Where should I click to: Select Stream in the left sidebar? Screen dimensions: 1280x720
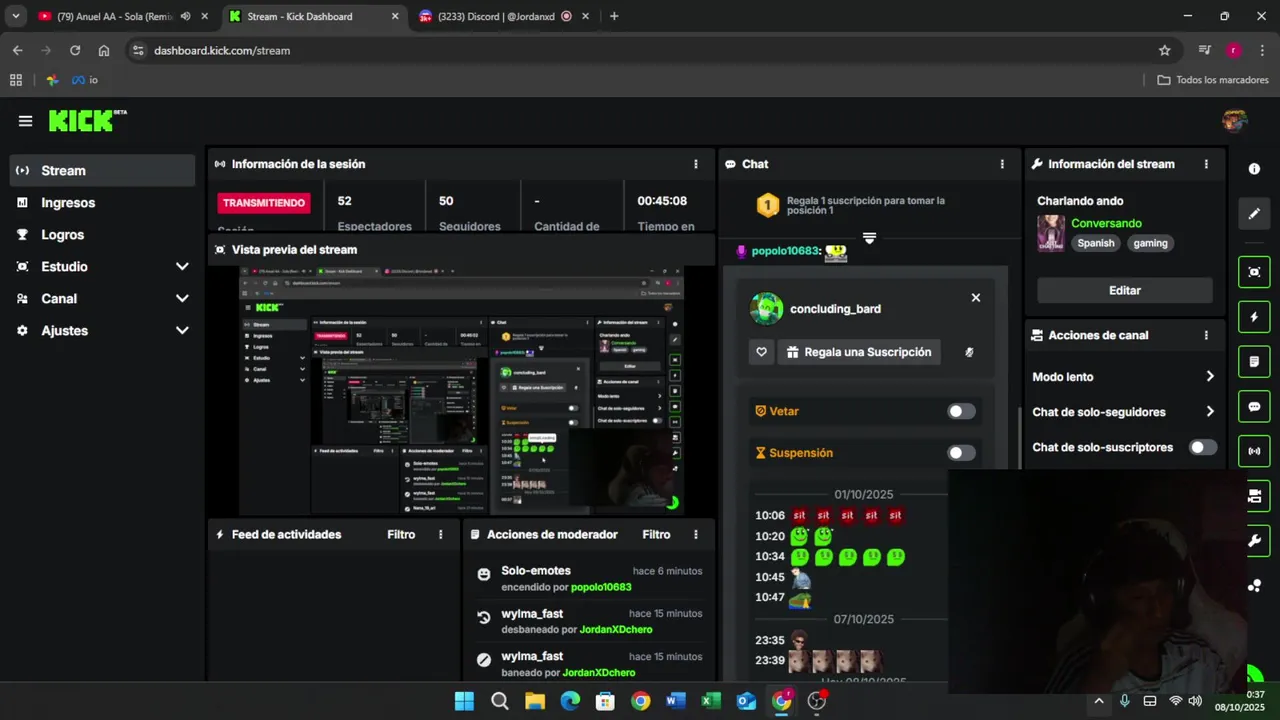click(102, 171)
